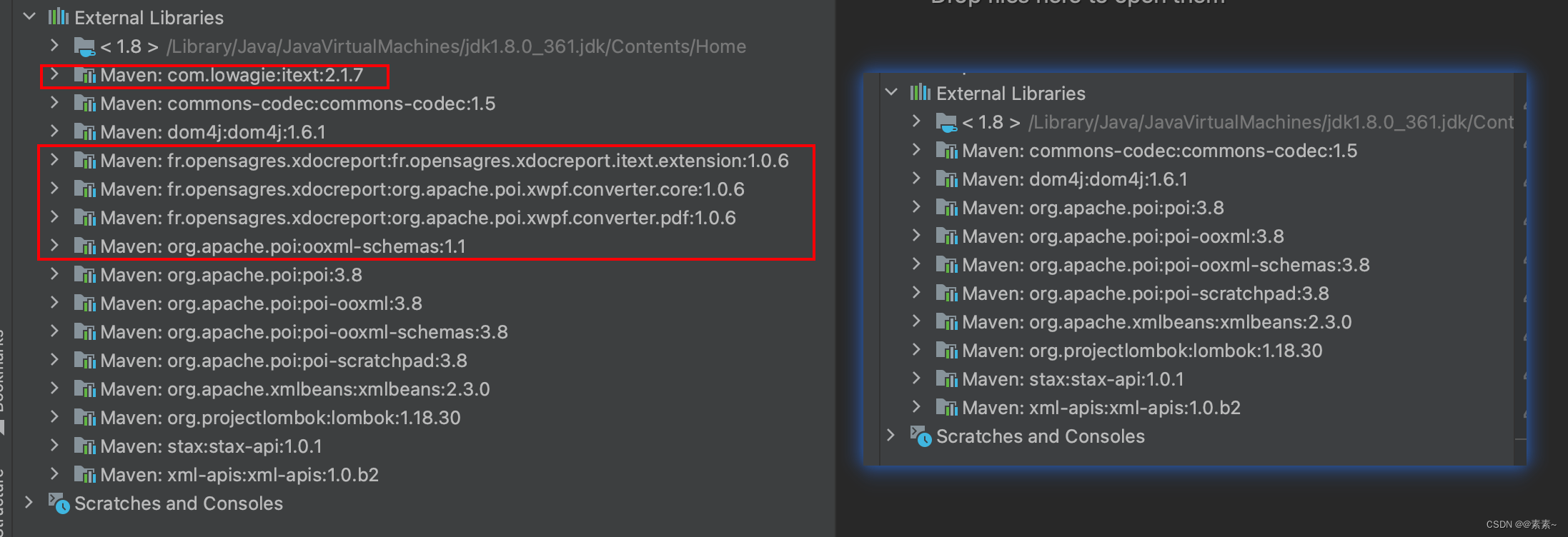Click library icon of left poi:poi:3.8
The width and height of the screenshot is (1568, 537).
84,274
